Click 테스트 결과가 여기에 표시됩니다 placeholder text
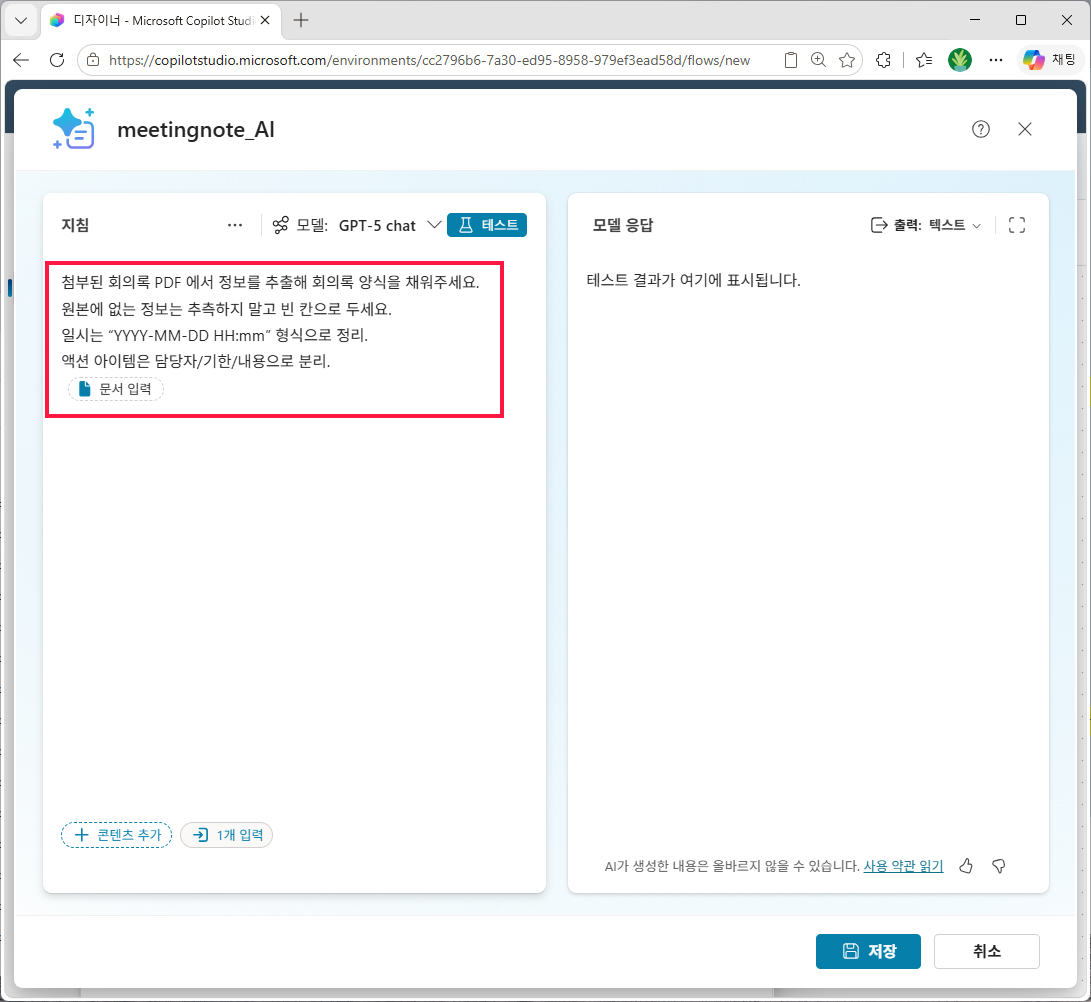The height and width of the screenshot is (1002, 1091). (x=694, y=280)
